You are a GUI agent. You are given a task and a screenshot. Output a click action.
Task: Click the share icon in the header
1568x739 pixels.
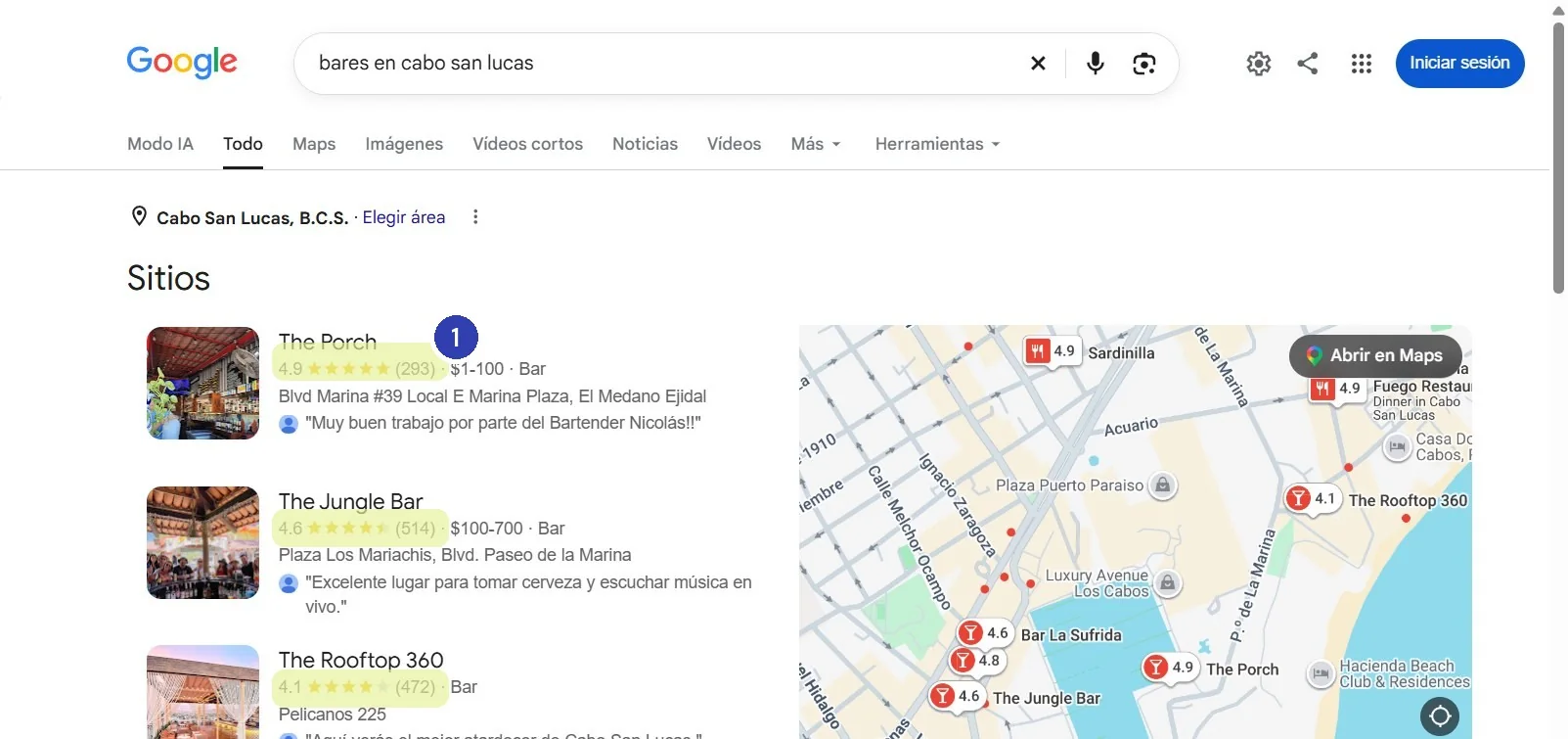pyautogui.click(x=1308, y=64)
